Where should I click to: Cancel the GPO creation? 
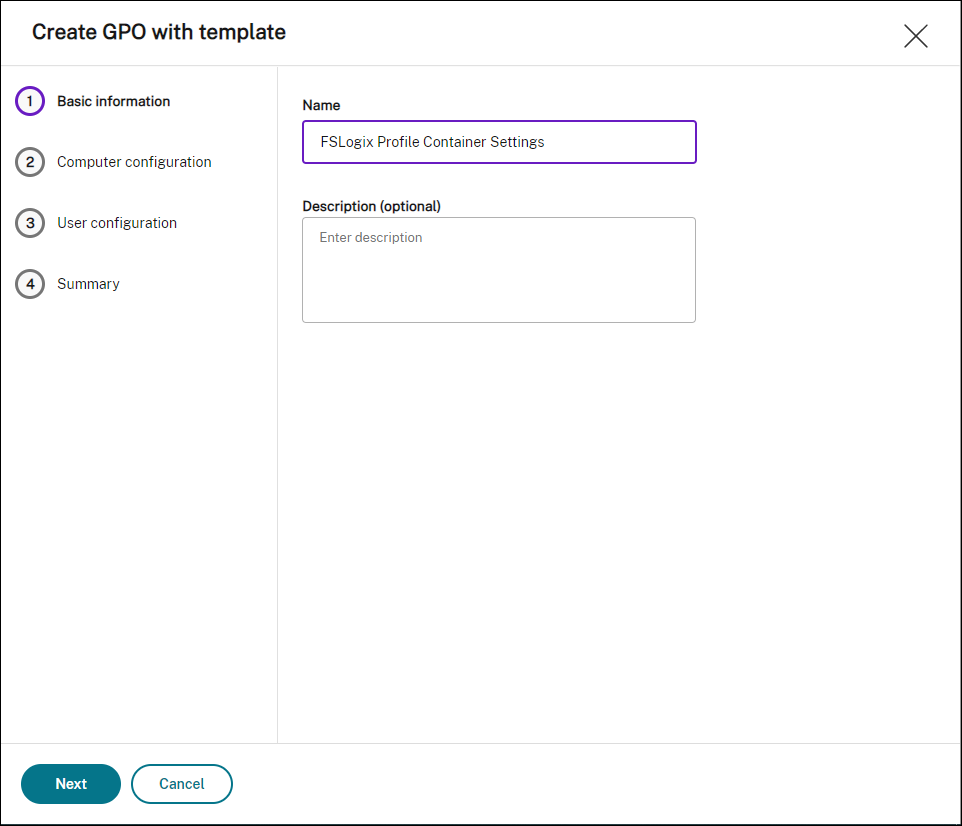pos(182,784)
